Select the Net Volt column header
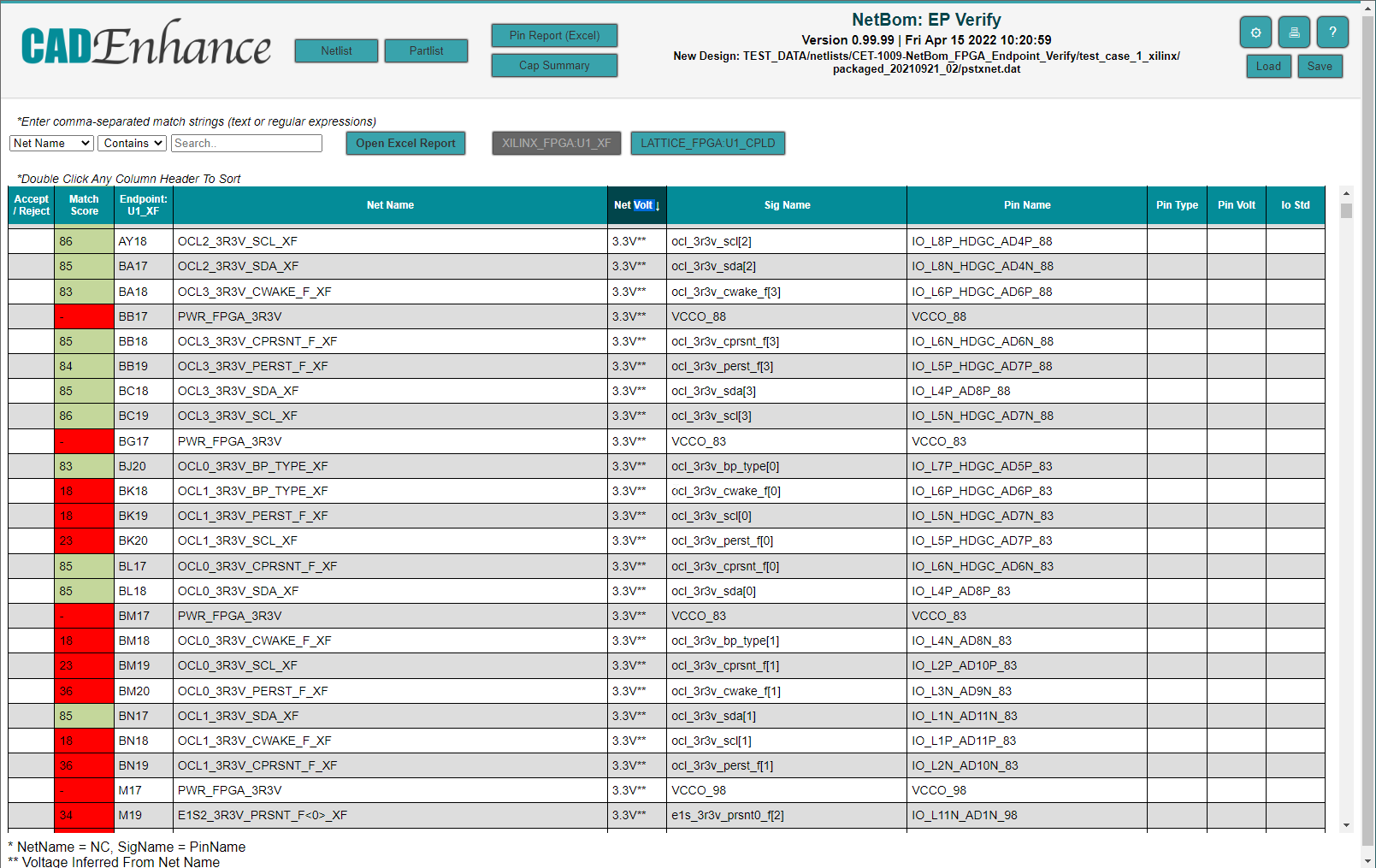This screenshot has height=868, width=1376. pos(636,205)
